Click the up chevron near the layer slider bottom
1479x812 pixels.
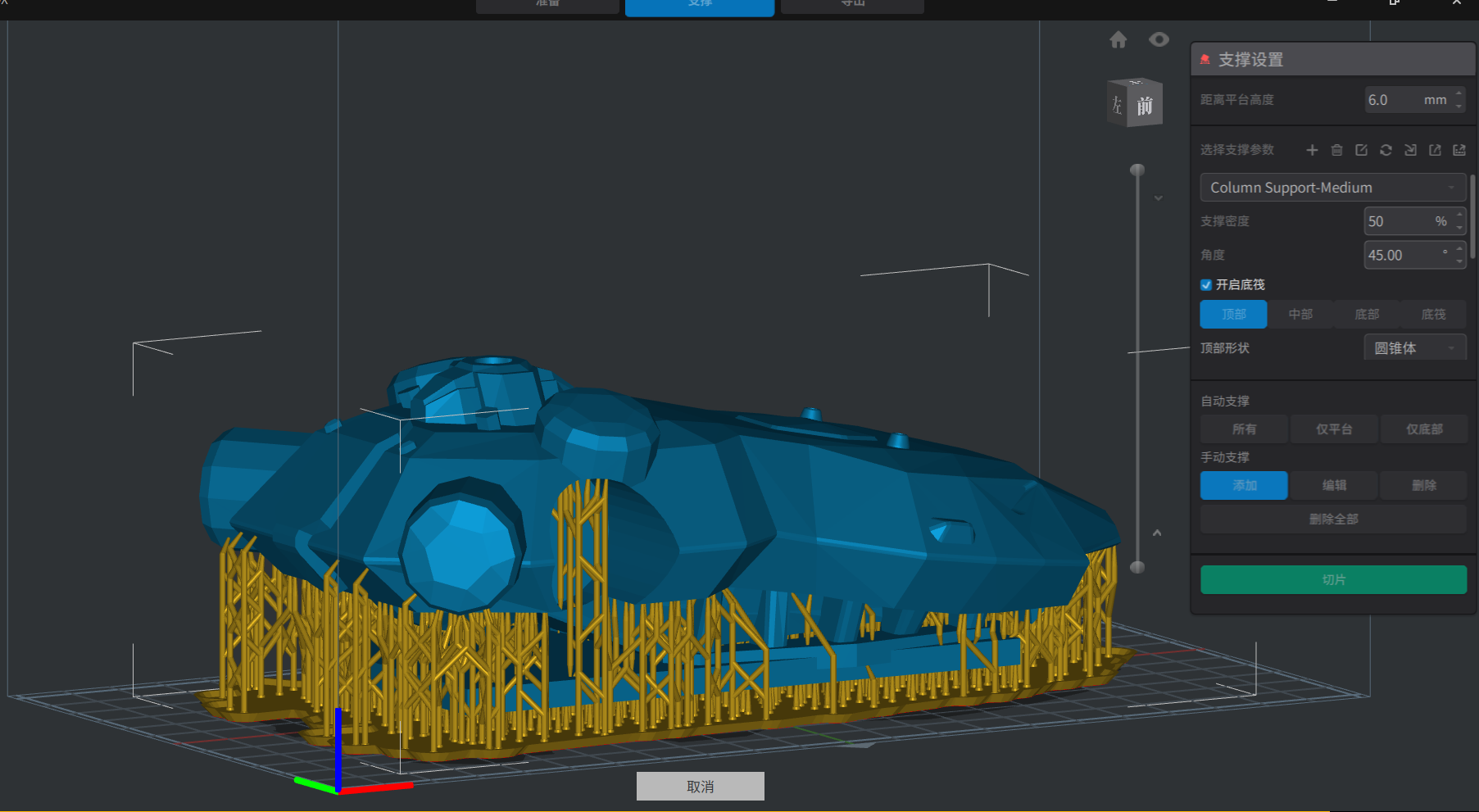click(x=1157, y=533)
